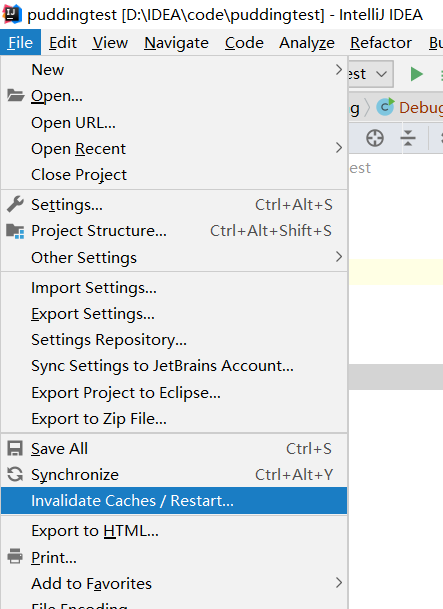This screenshot has height=609, width=443.
Task: Open the Navigate menu
Action: (x=176, y=43)
